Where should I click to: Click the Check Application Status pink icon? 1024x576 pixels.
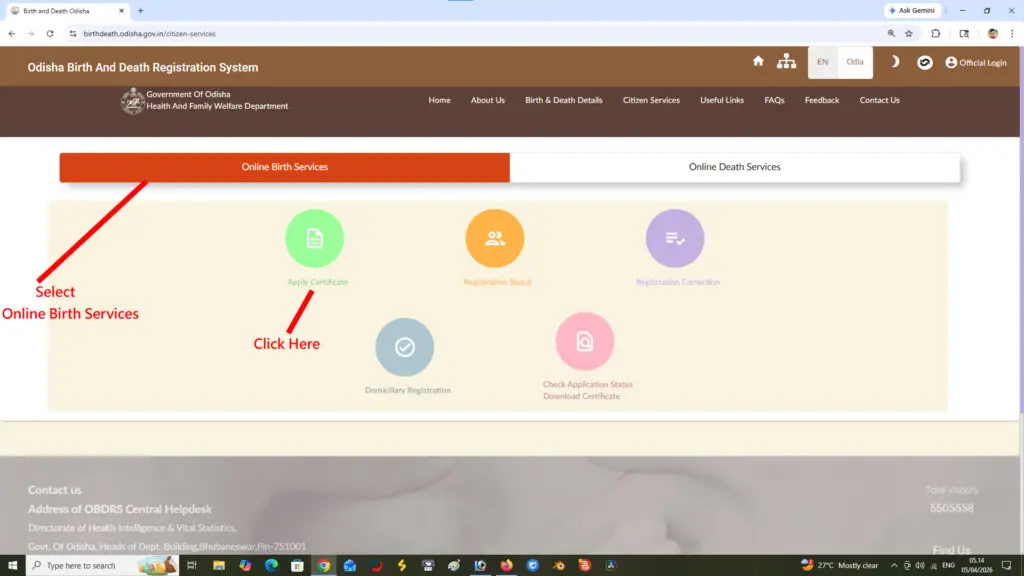point(585,342)
